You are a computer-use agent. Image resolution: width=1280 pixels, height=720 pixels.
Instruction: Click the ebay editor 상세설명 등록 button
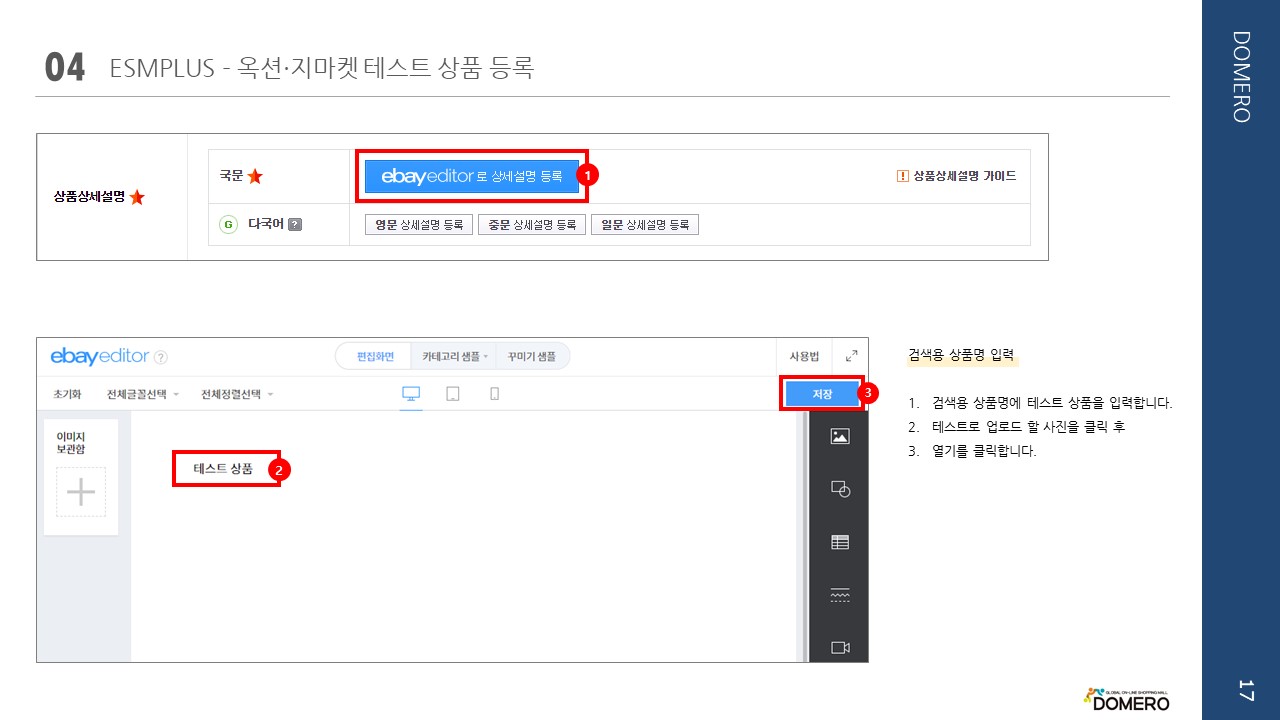[471, 176]
